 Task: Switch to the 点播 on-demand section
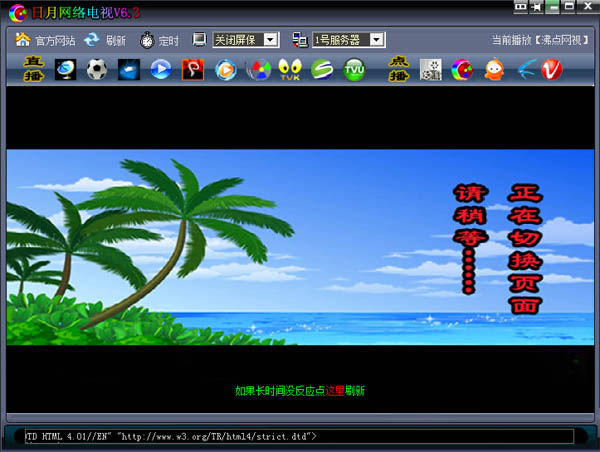(x=400, y=69)
